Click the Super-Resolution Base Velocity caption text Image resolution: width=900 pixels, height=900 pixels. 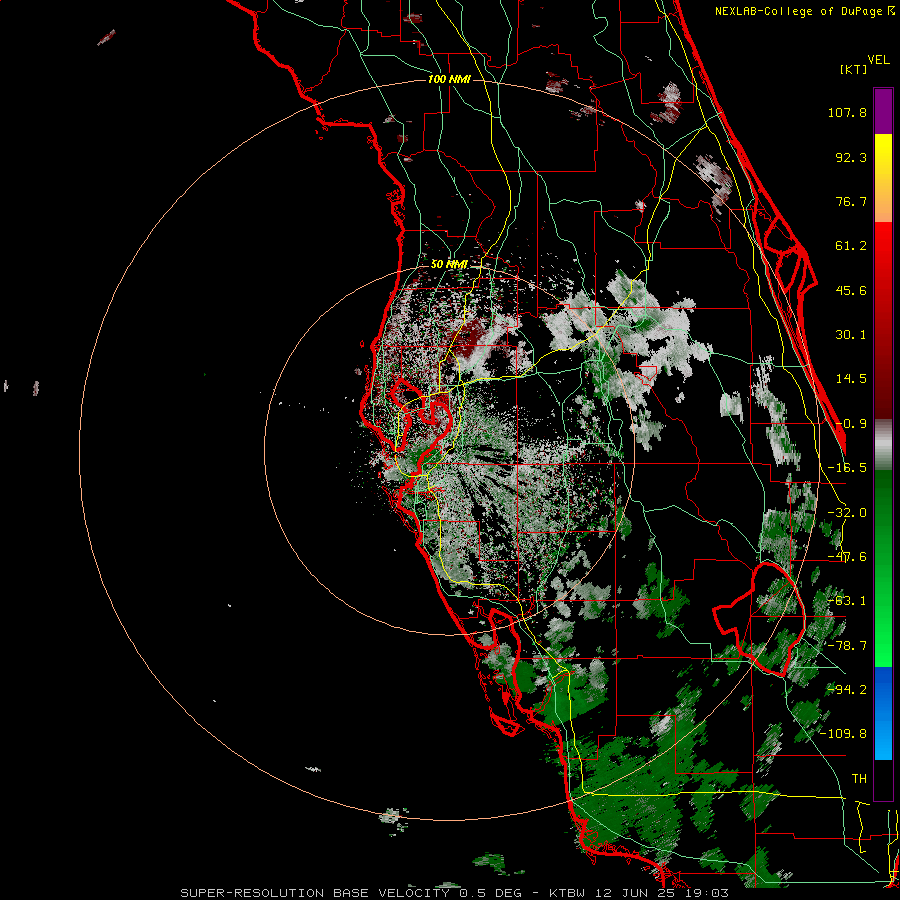point(455,893)
